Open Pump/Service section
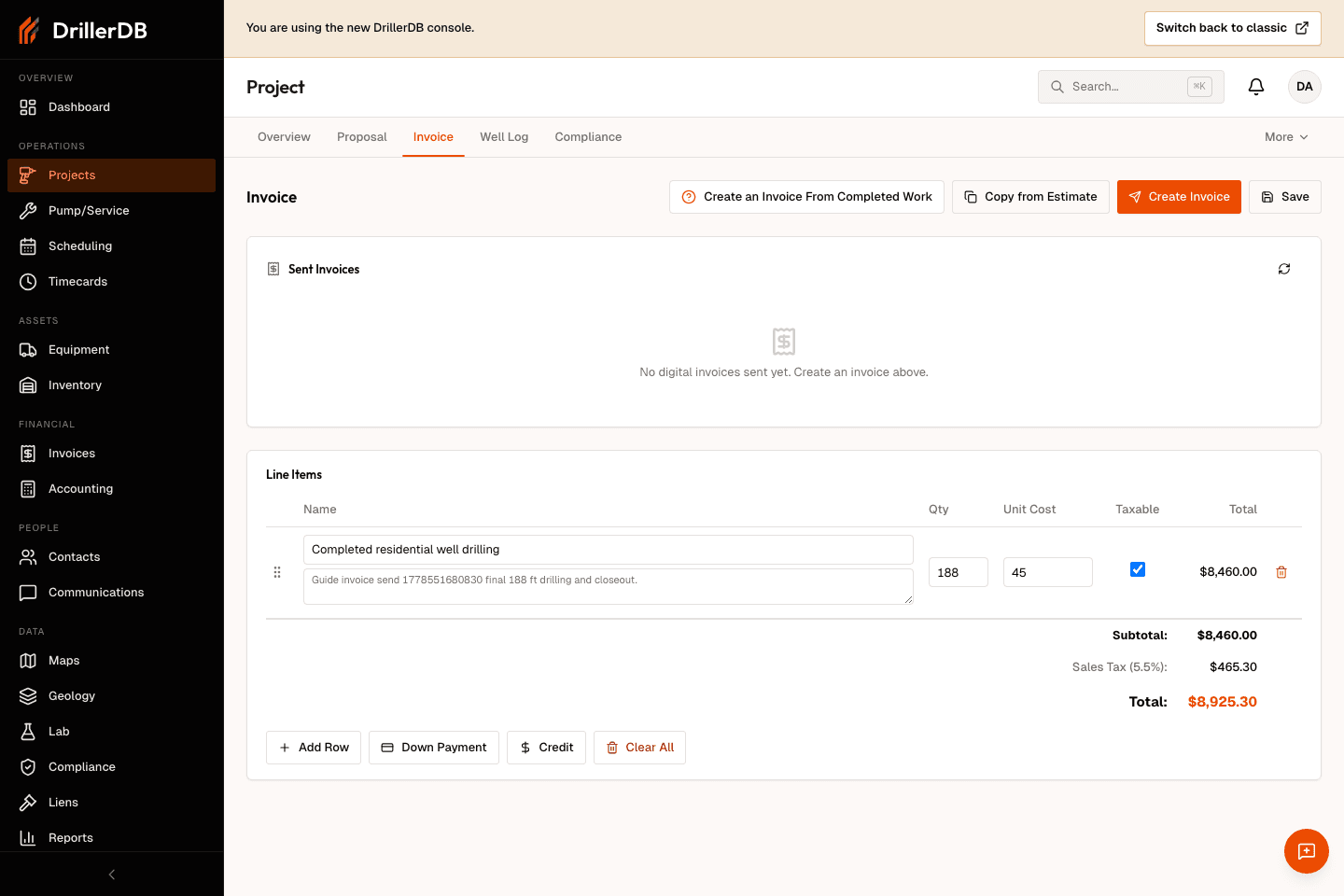Screen dimensions: 1344x896 tap(111, 211)
